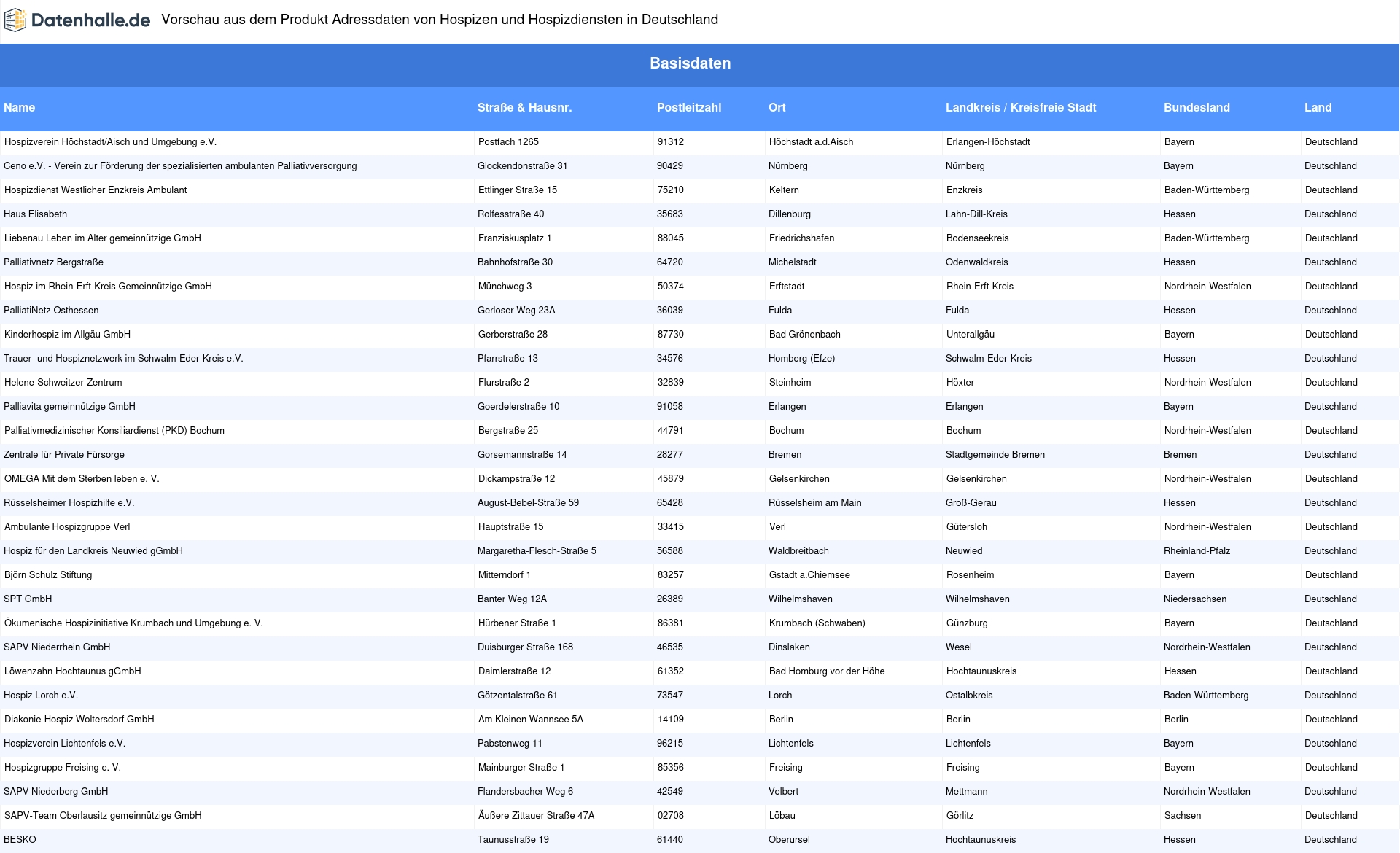Click the BESKO name cell
The width and height of the screenshot is (1400, 853).
(x=20, y=840)
